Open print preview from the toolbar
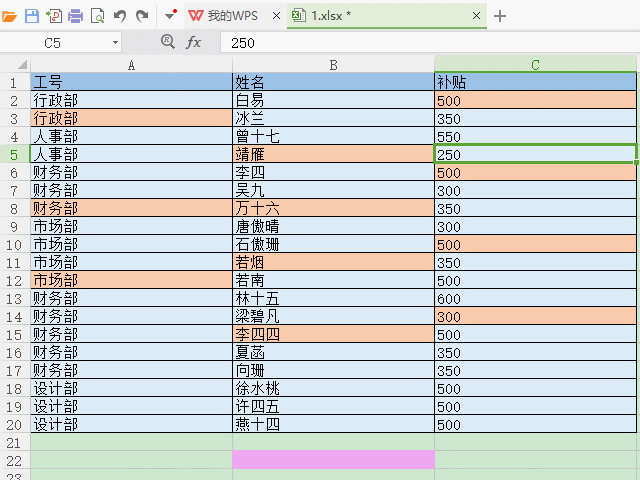Screen dimensions: 640x480 pyautogui.click(x=97, y=16)
